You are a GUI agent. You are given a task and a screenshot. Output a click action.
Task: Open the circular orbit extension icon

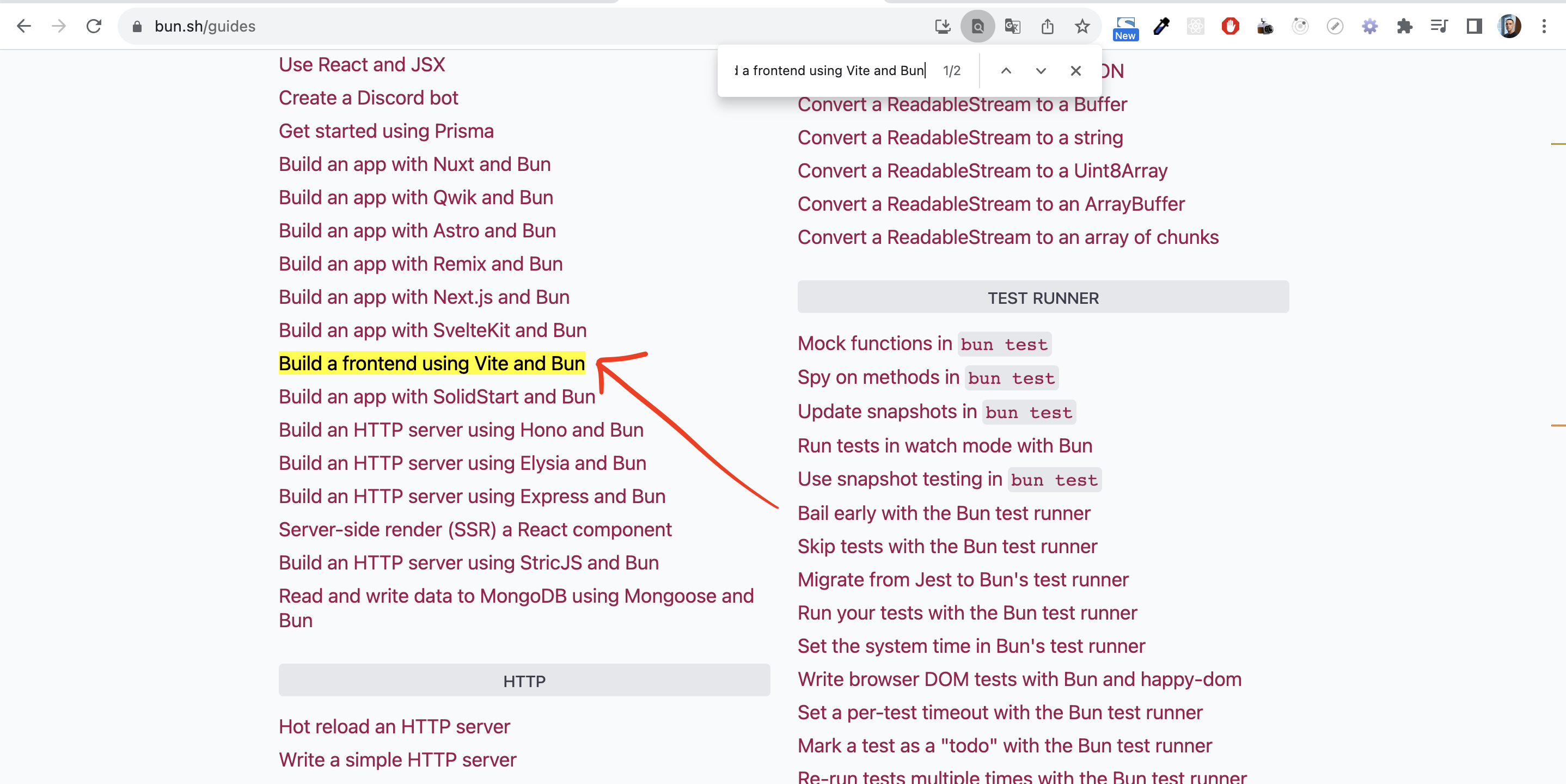coord(1300,26)
